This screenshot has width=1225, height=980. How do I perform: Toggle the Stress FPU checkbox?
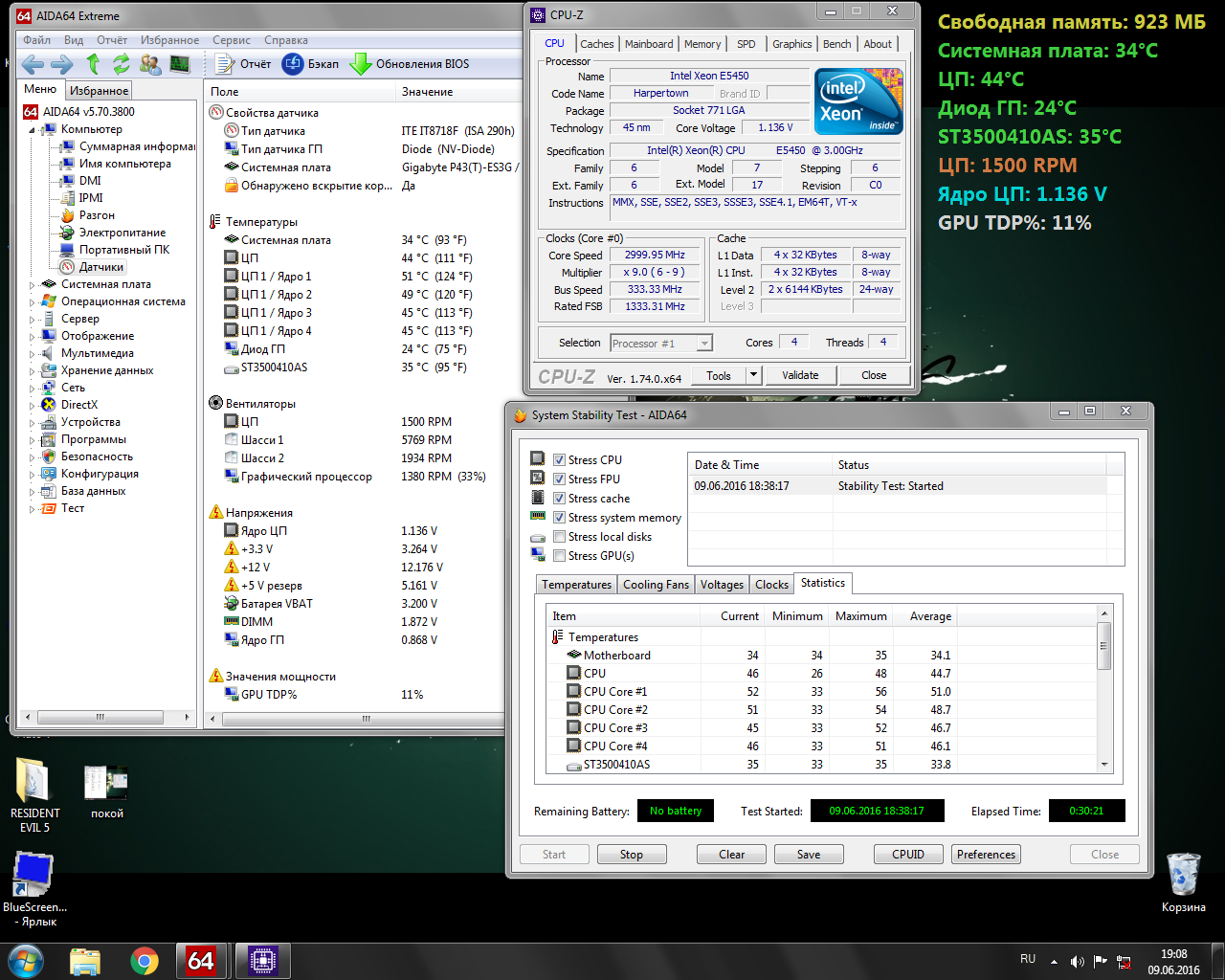click(560, 479)
